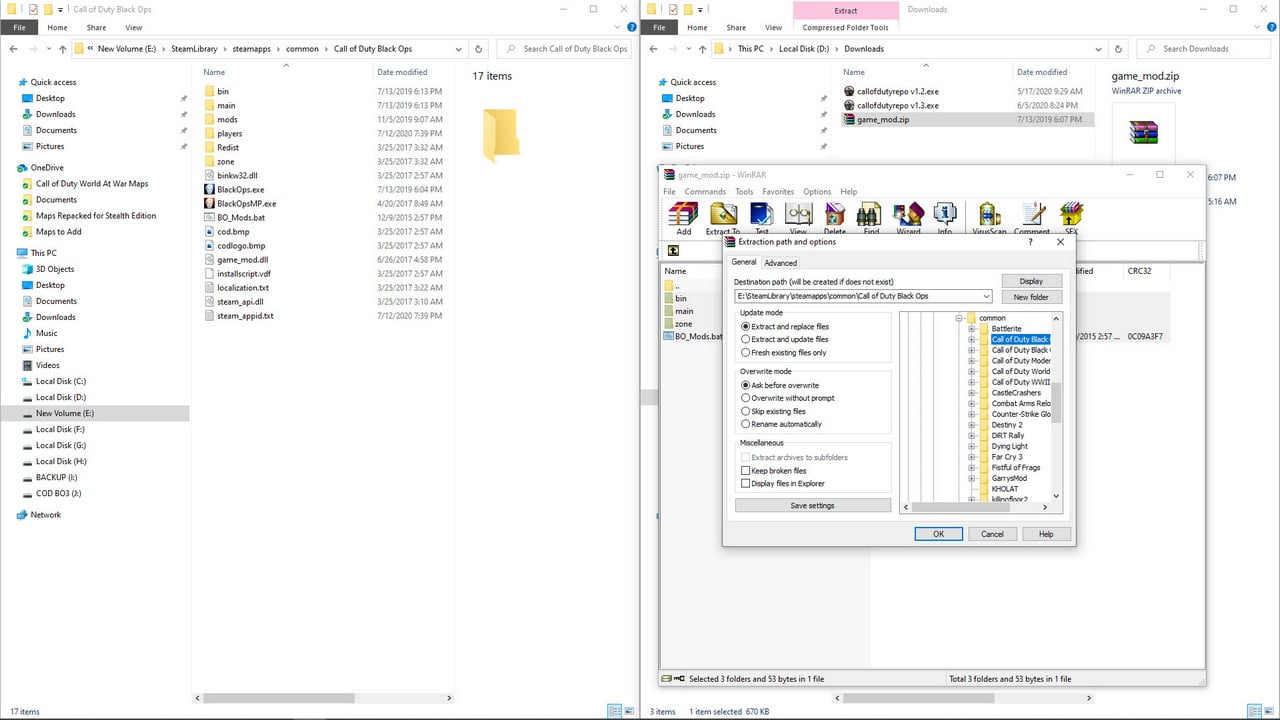This screenshot has width=1280, height=720.
Task: Click the BlackOps.exe file icon
Action: point(209,189)
